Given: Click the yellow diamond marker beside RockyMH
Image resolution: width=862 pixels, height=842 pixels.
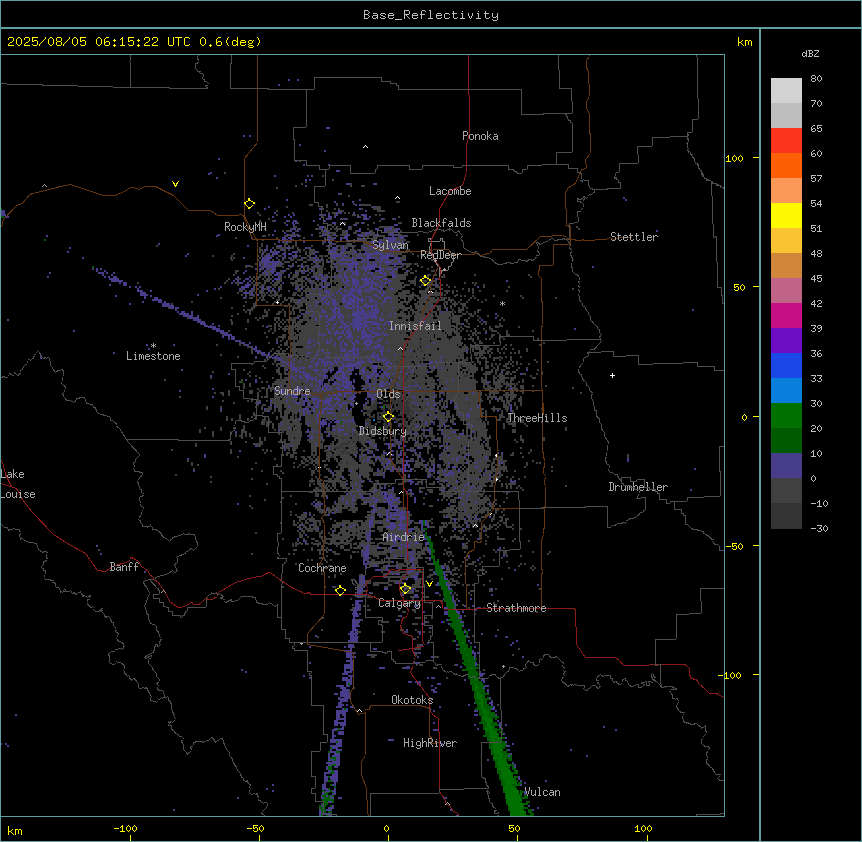Looking at the screenshot, I should coord(249,203).
